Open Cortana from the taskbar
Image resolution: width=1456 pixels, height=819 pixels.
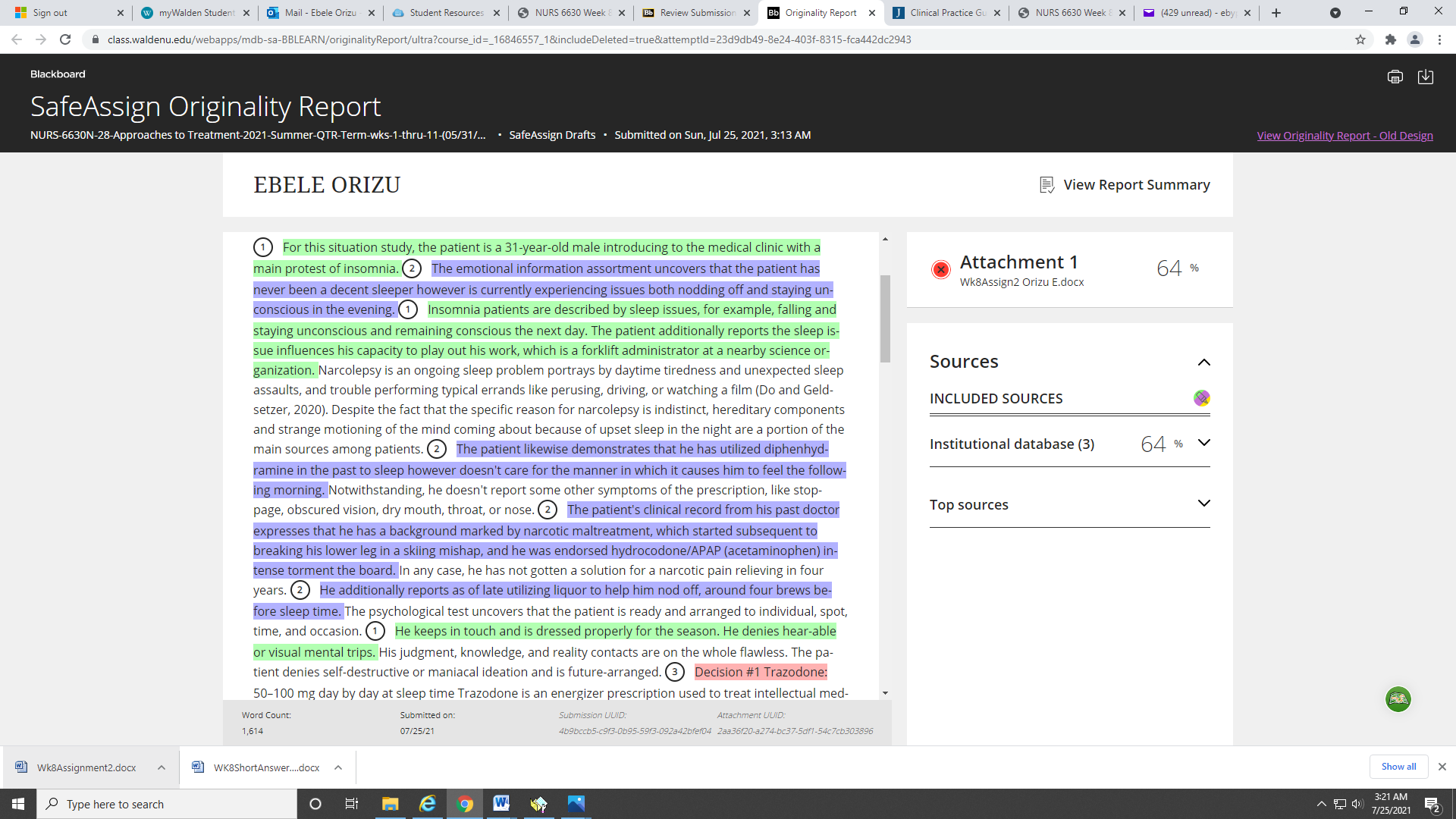pos(315,804)
